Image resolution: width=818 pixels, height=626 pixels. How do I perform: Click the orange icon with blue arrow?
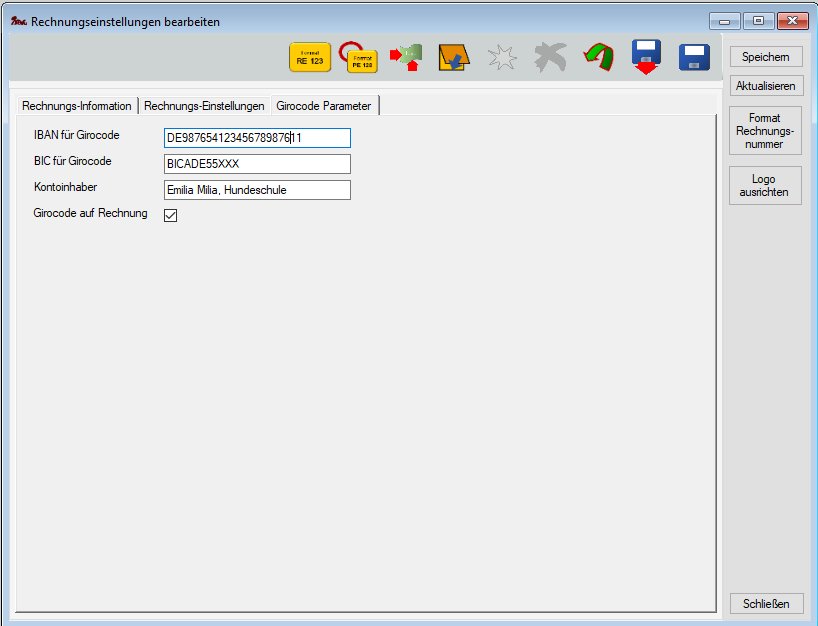(454, 58)
